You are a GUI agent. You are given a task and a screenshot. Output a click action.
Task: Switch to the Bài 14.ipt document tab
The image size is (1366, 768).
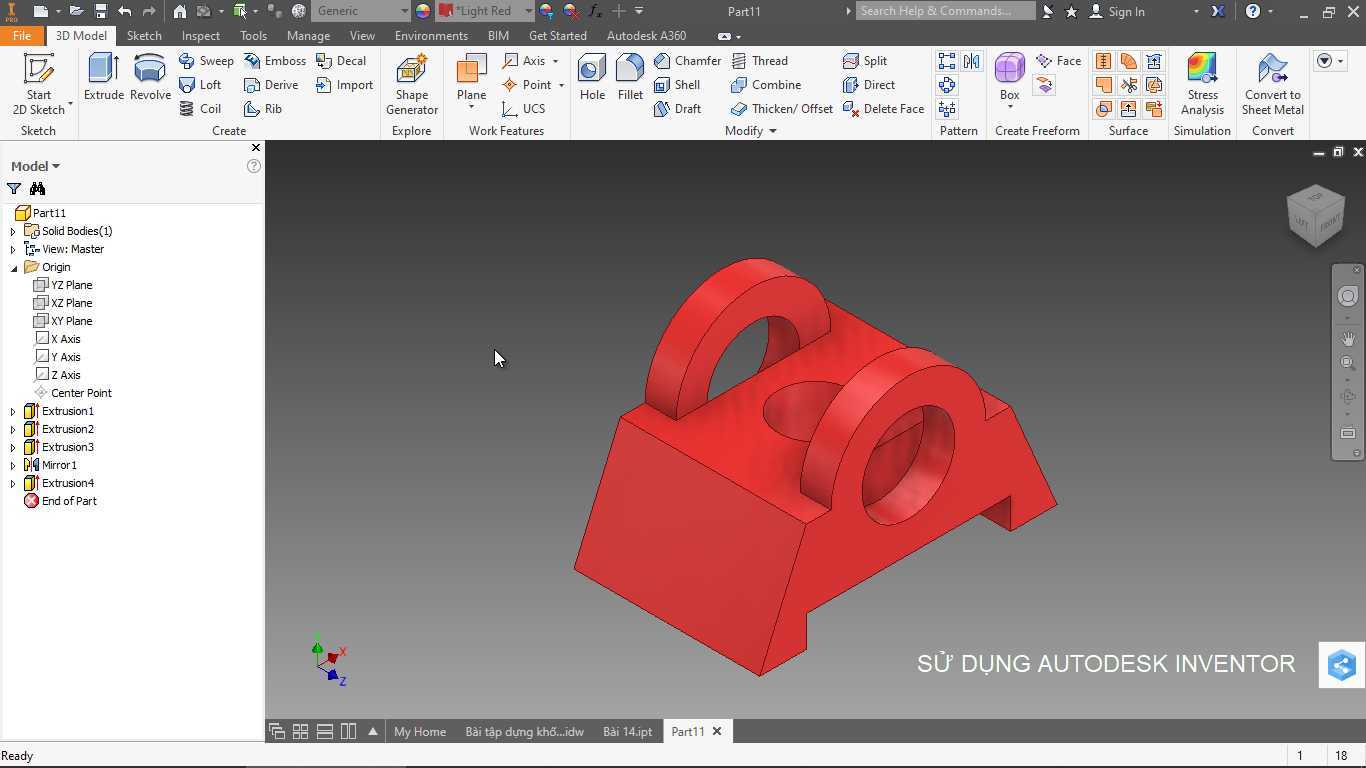tap(627, 732)
